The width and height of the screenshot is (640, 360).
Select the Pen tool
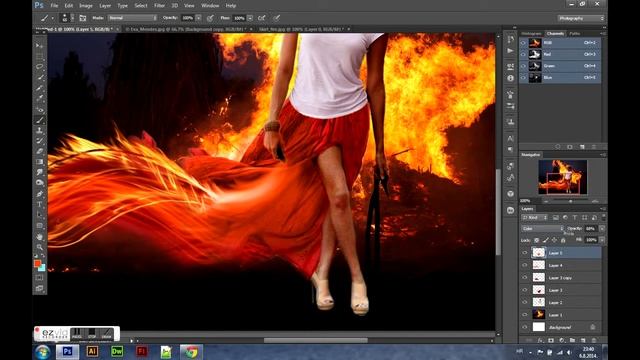40,194
